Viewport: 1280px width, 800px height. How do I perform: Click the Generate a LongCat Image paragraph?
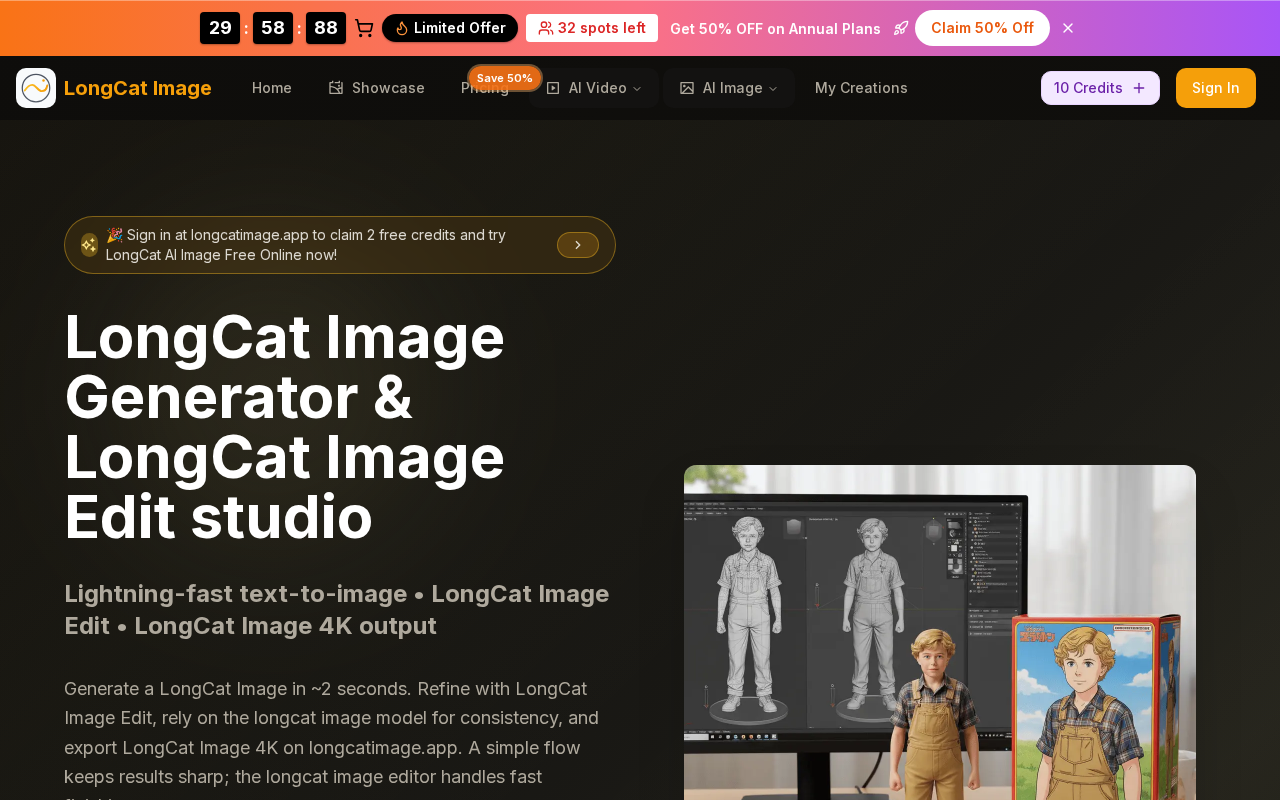pyautogui.click(x=332, y=737)
